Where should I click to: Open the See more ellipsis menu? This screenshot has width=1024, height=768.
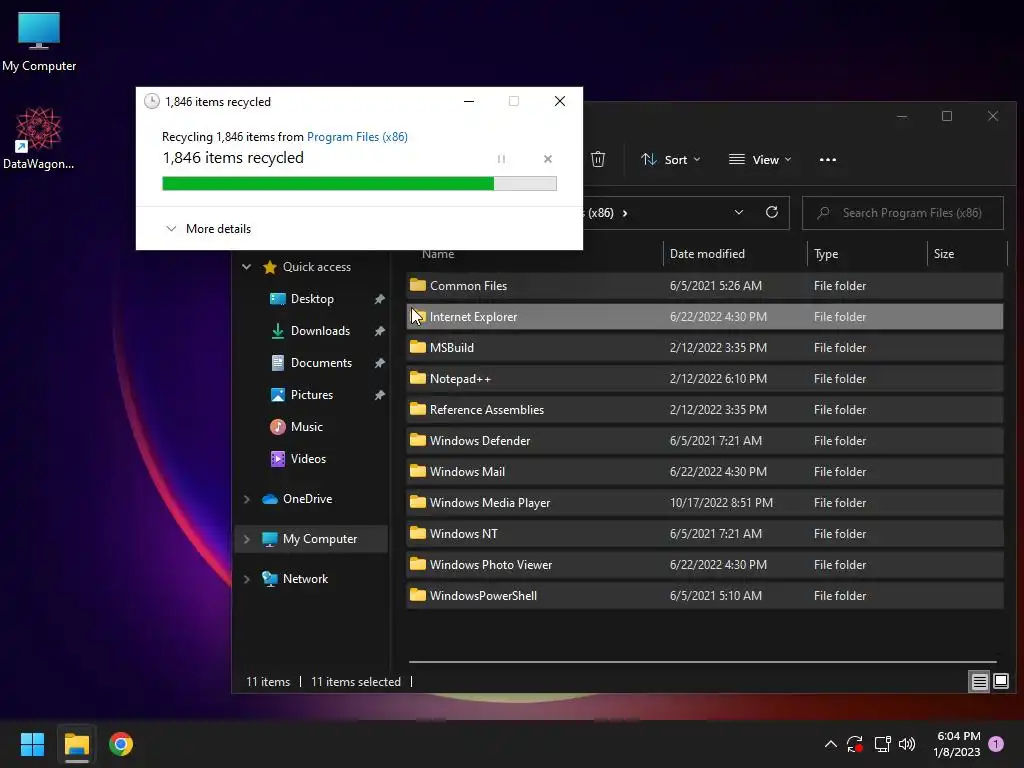(x=827, y=159)
